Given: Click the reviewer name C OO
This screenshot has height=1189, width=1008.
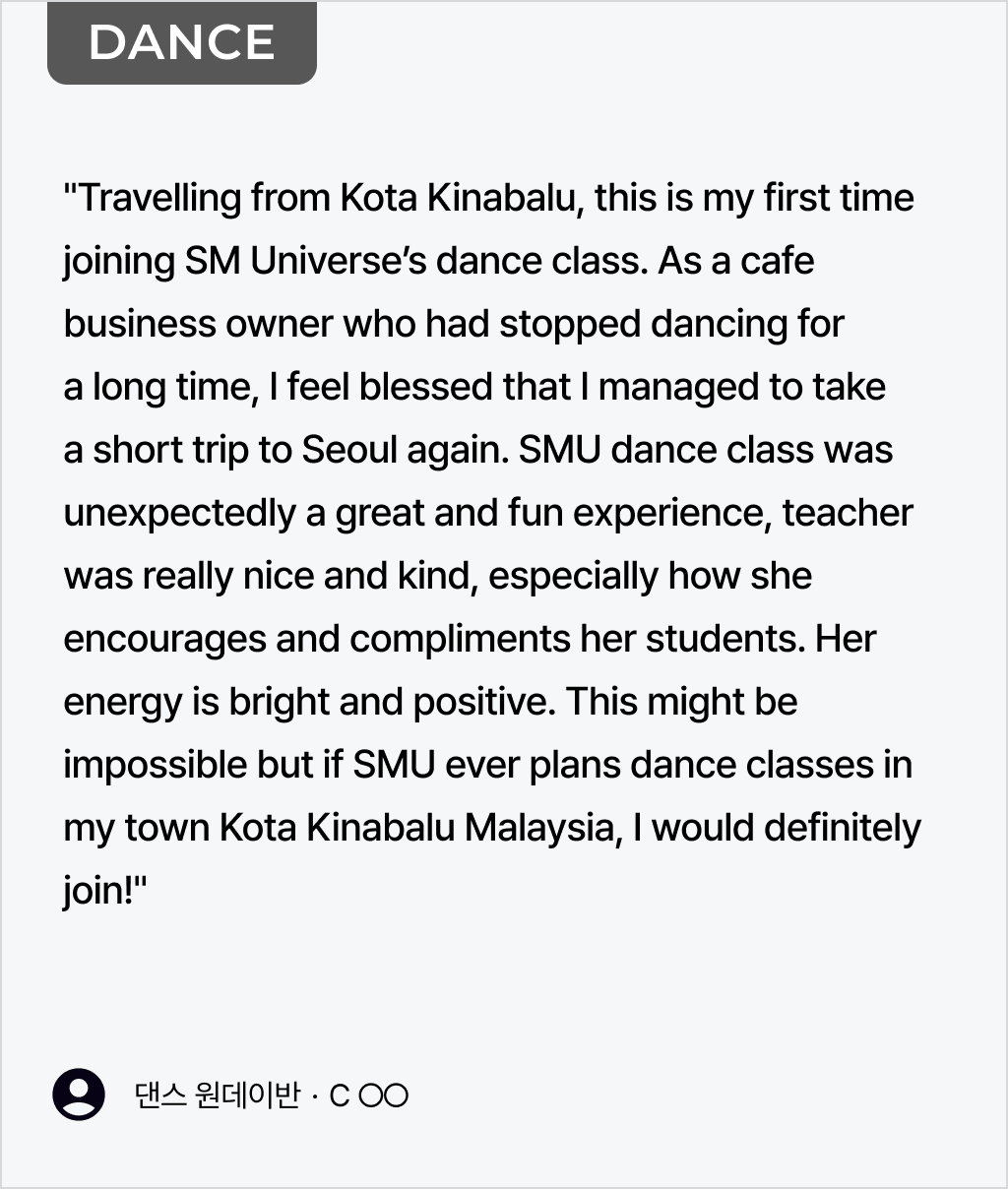Looking at the screenshot, I should click(369, 1095).
